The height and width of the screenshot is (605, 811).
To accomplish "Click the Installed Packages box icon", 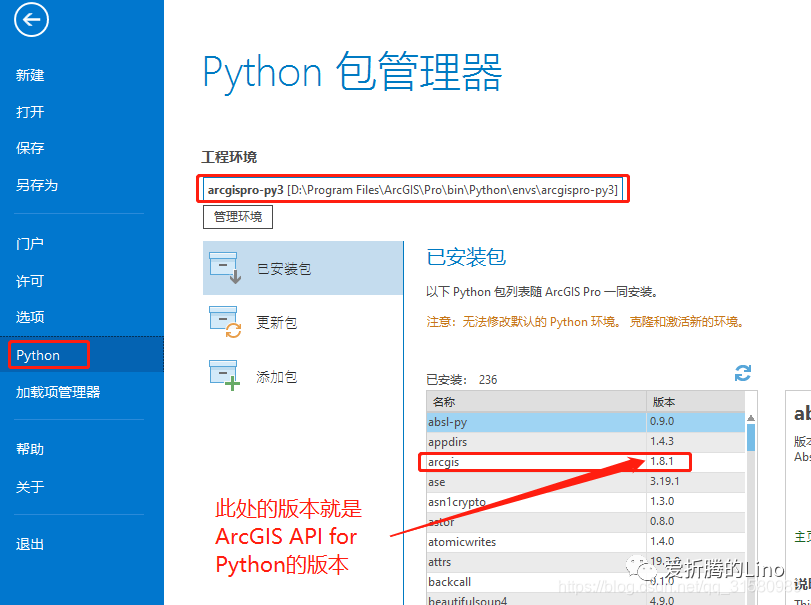I will click(225, 268).
